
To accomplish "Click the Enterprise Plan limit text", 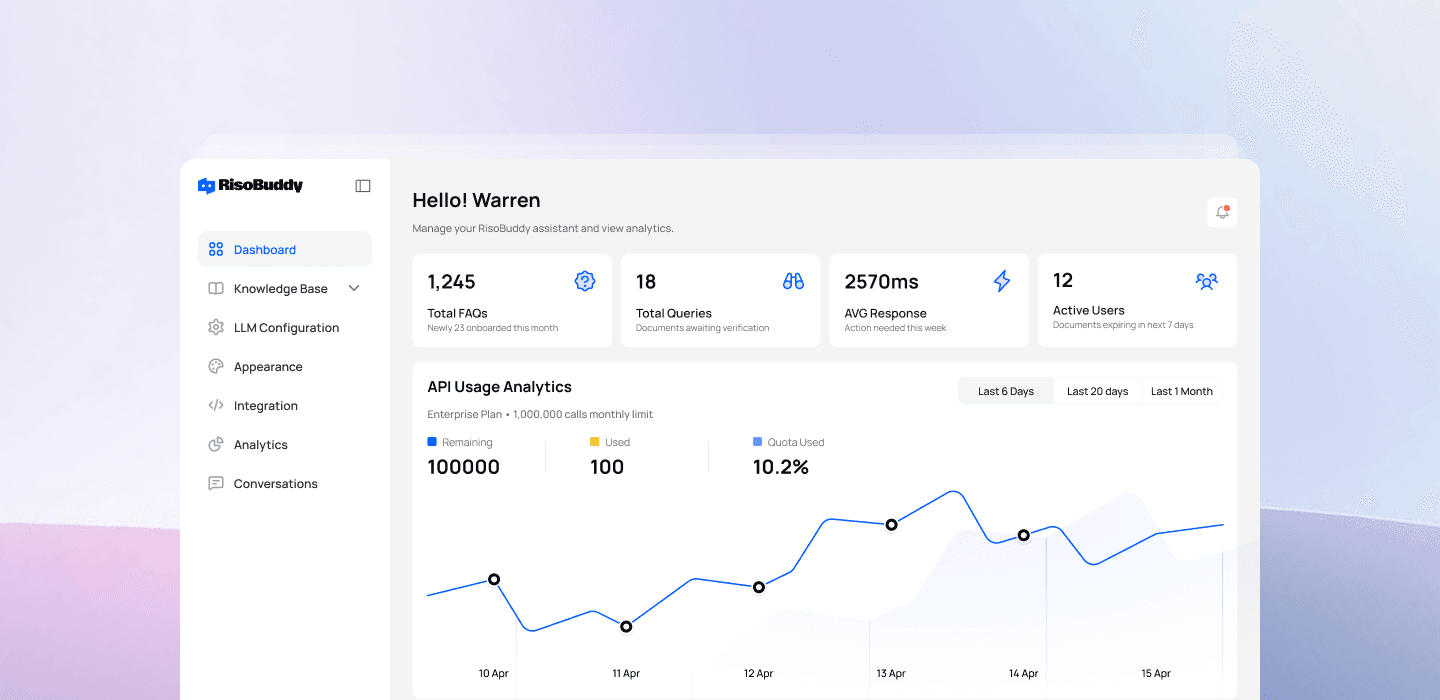I will (540, 414).
